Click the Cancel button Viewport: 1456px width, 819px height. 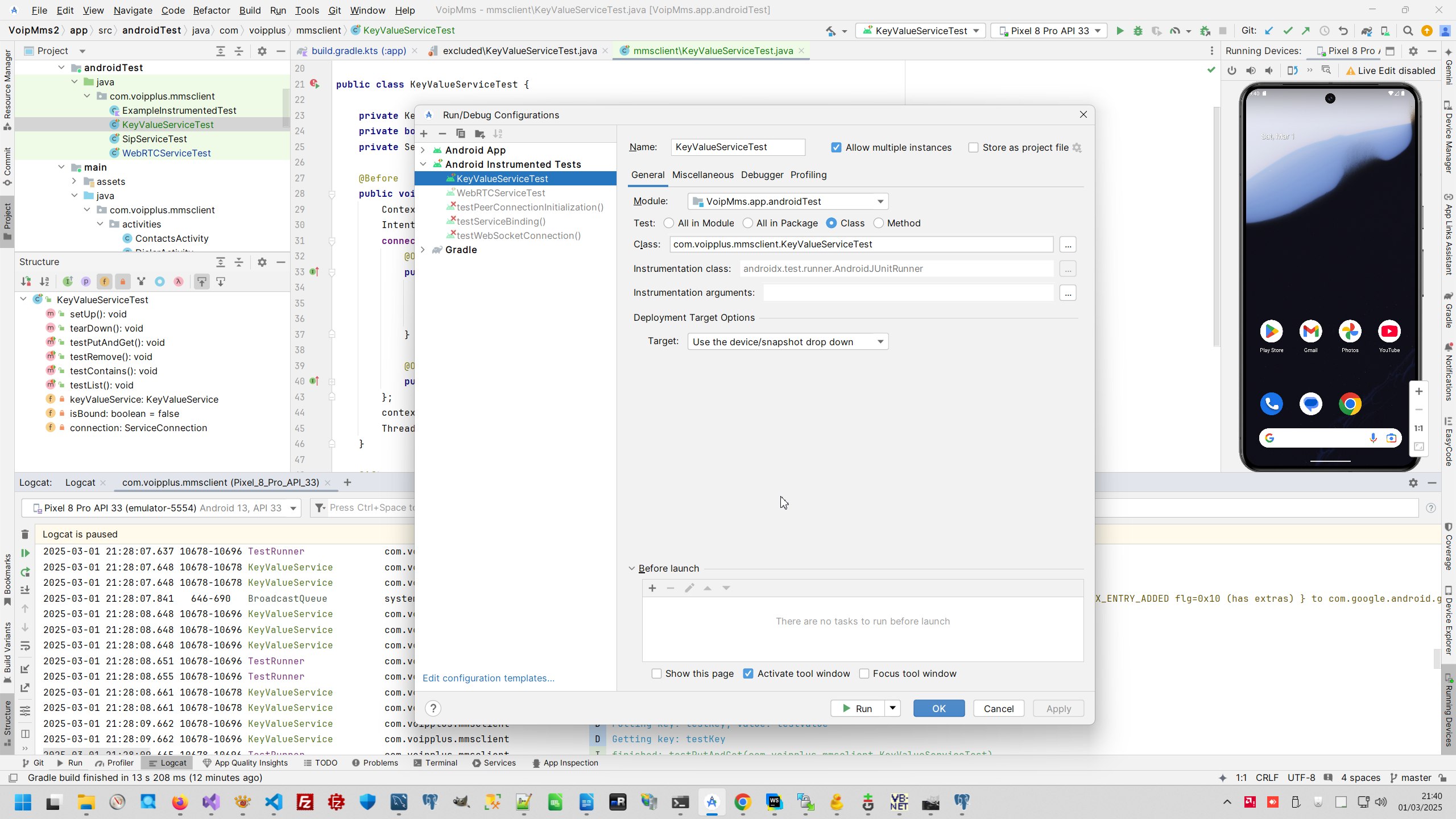[x=998, y=709]
